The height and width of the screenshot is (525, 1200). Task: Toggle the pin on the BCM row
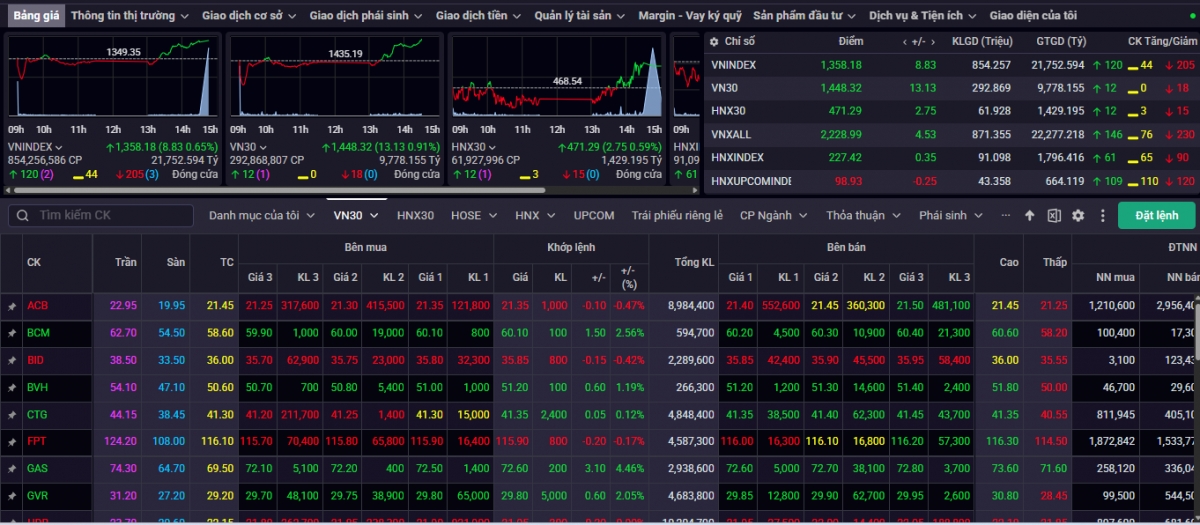(x=12, y=333)
